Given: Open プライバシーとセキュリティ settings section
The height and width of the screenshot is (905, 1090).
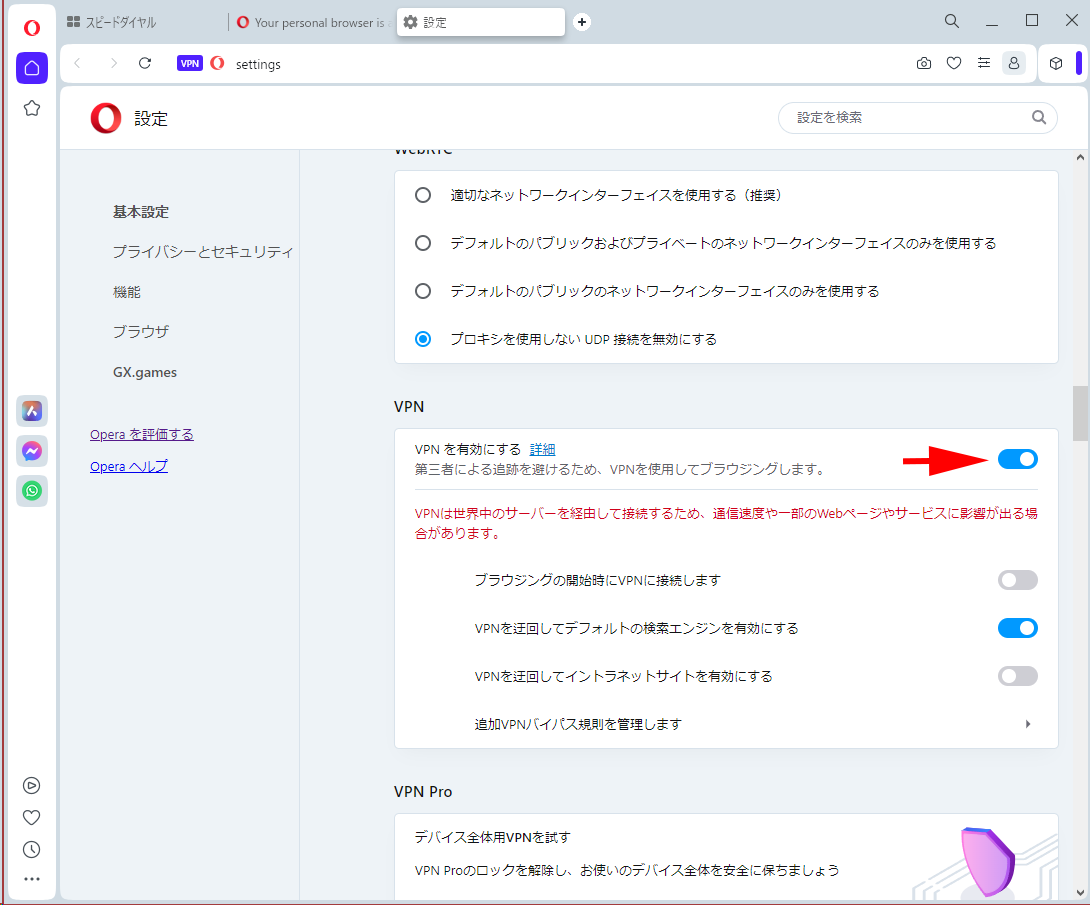Looking at the screenshot, I should [203, 252].
